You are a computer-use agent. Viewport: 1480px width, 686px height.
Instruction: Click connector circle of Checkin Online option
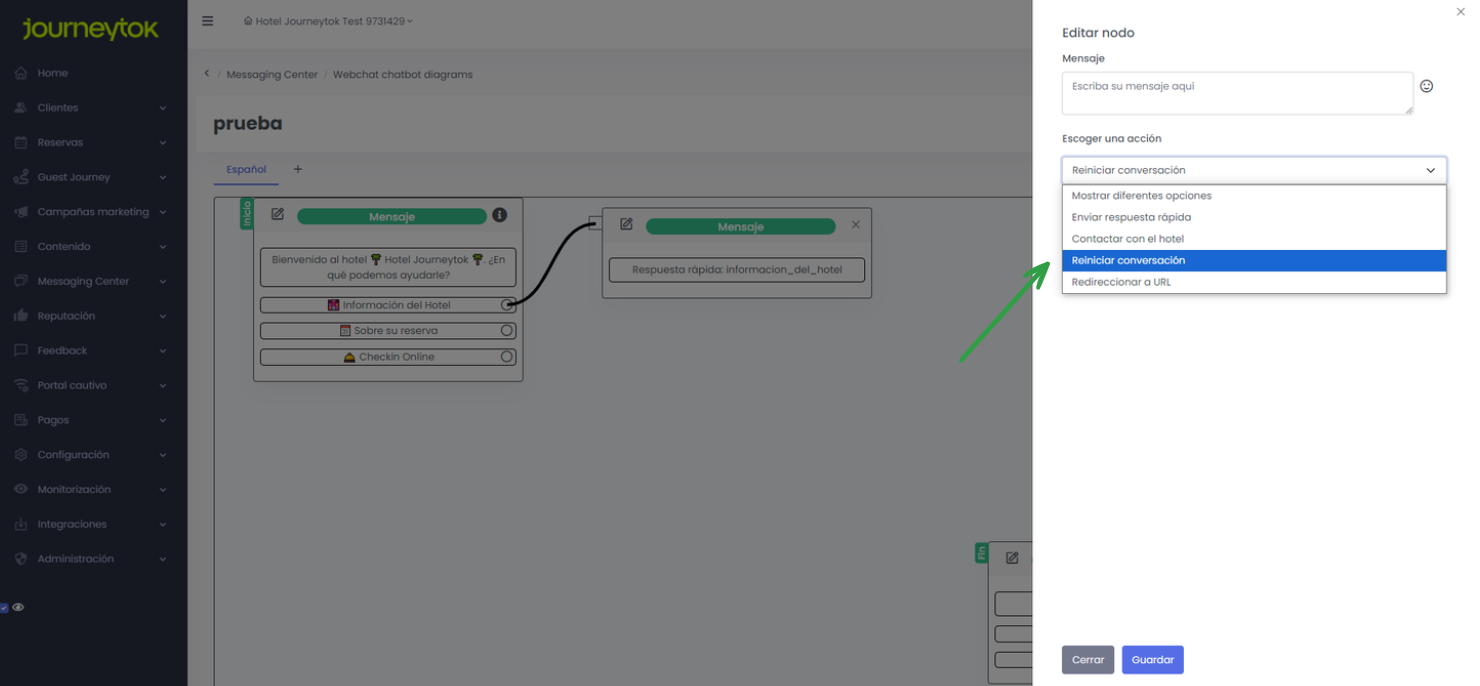tap(507, 357)
